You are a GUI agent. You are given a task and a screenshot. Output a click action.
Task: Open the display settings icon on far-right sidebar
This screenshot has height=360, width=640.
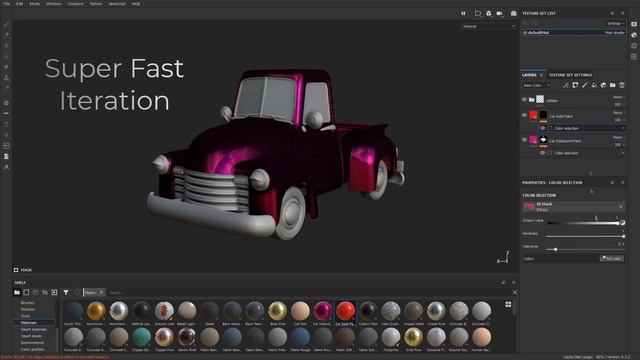(x=634, y=24)
